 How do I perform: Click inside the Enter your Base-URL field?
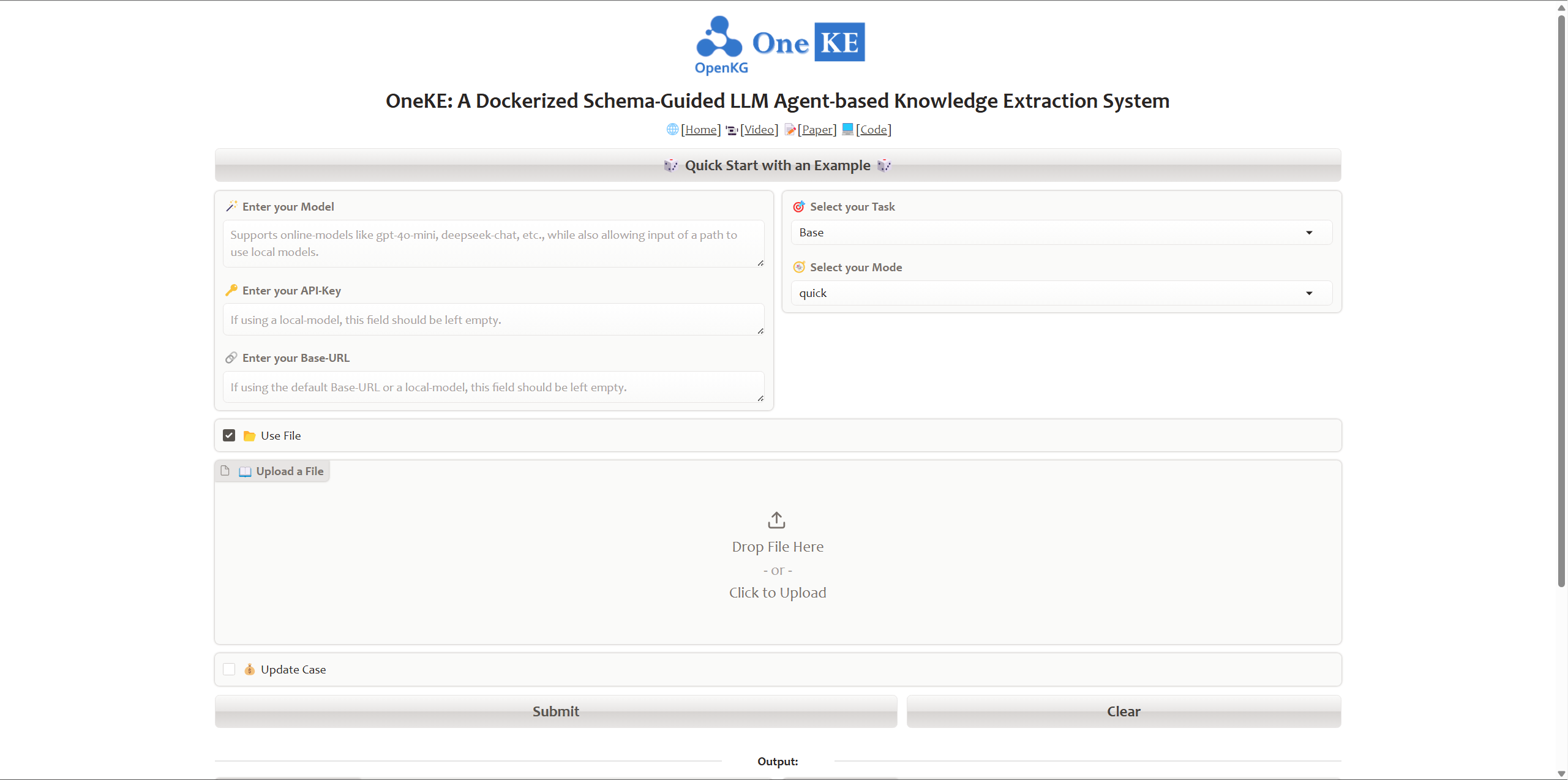tap(493, 387)
